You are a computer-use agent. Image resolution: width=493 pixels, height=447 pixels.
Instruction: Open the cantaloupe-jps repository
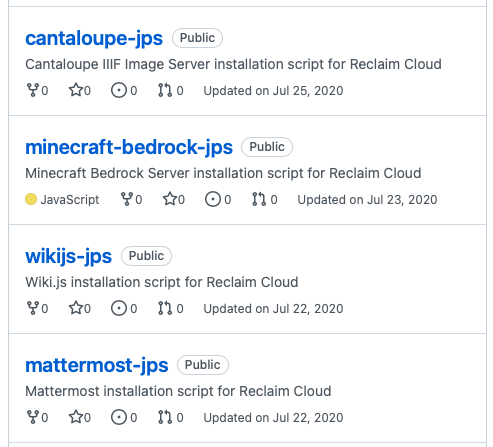click(94, 38)
